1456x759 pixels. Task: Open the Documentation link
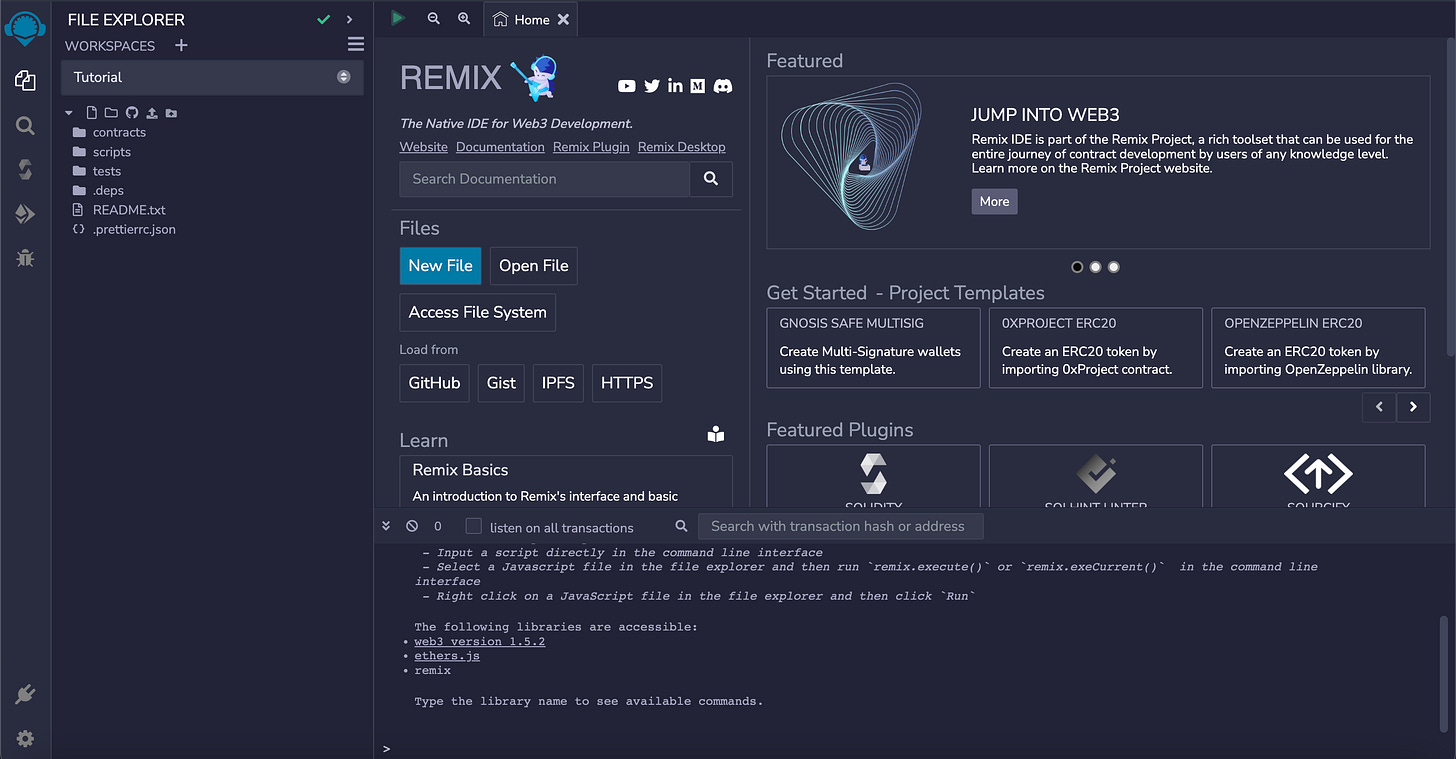tap(500, 147)
